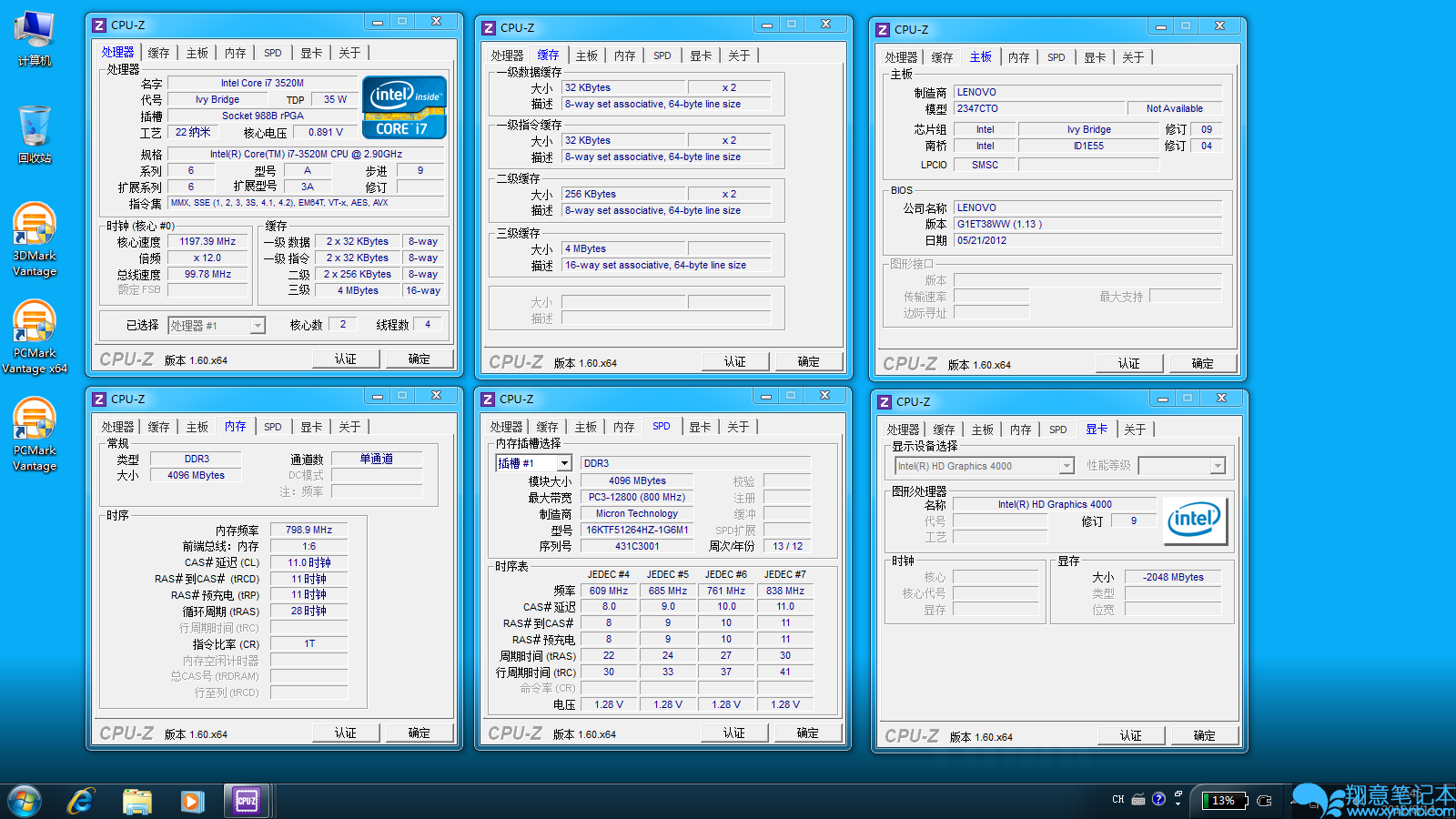This screenshot has width=1456, height=819.
Task: Click the blue help icon in language bar
Action: pyautogui.click(x=1158, y=799)
